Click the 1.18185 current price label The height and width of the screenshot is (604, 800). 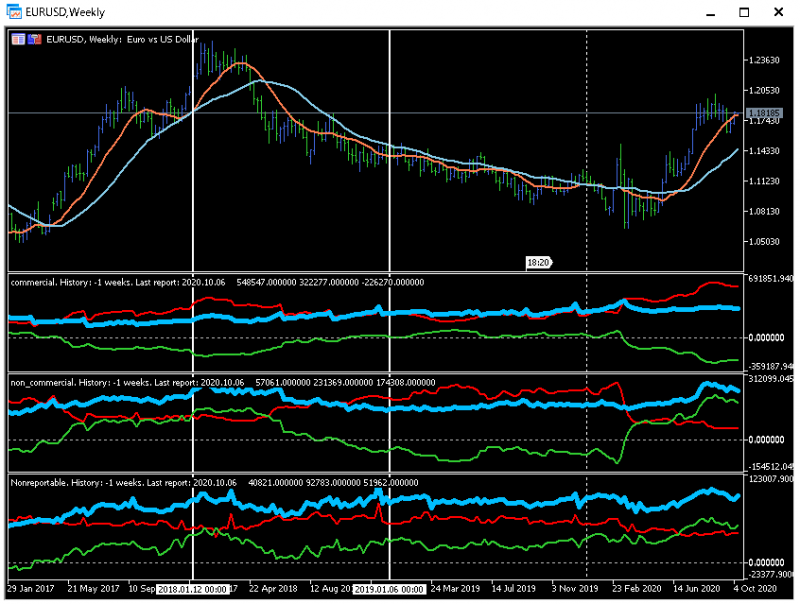(x=764, y=113)
